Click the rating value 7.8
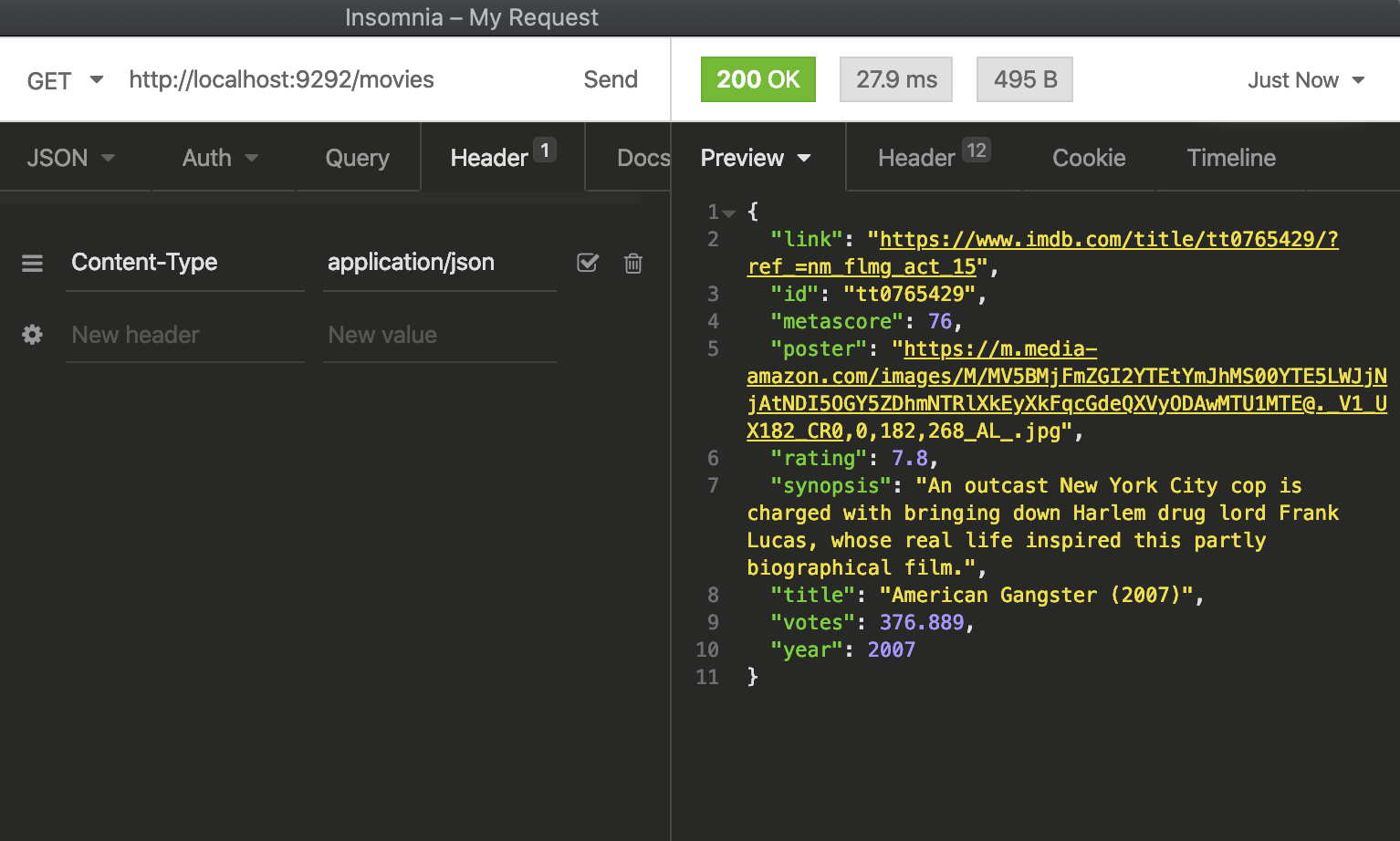 click(910, 458)
